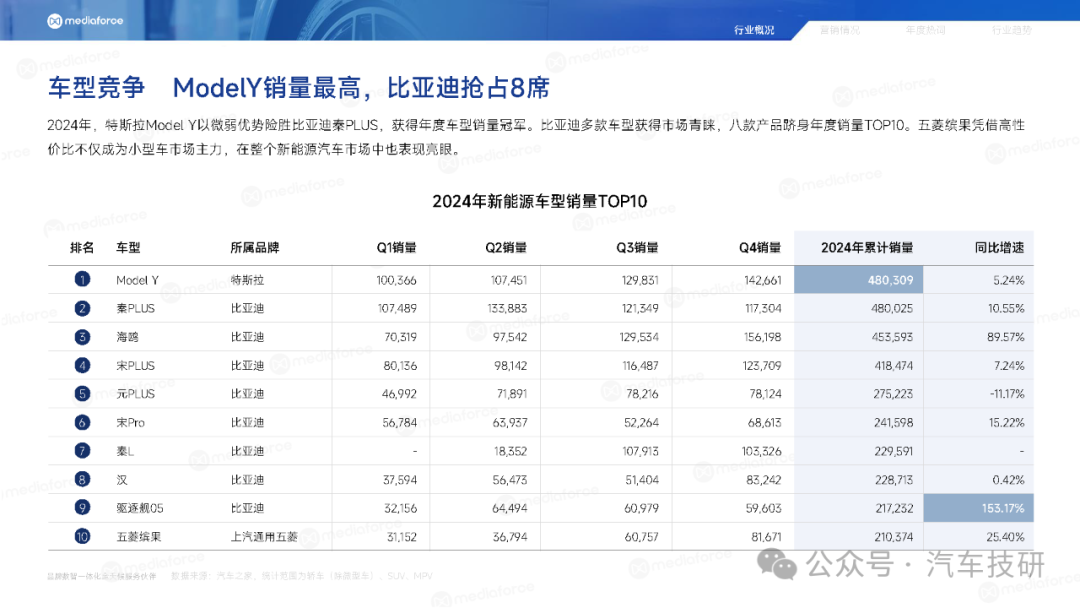Click highlighted total sales 480,309

[858, 280]
